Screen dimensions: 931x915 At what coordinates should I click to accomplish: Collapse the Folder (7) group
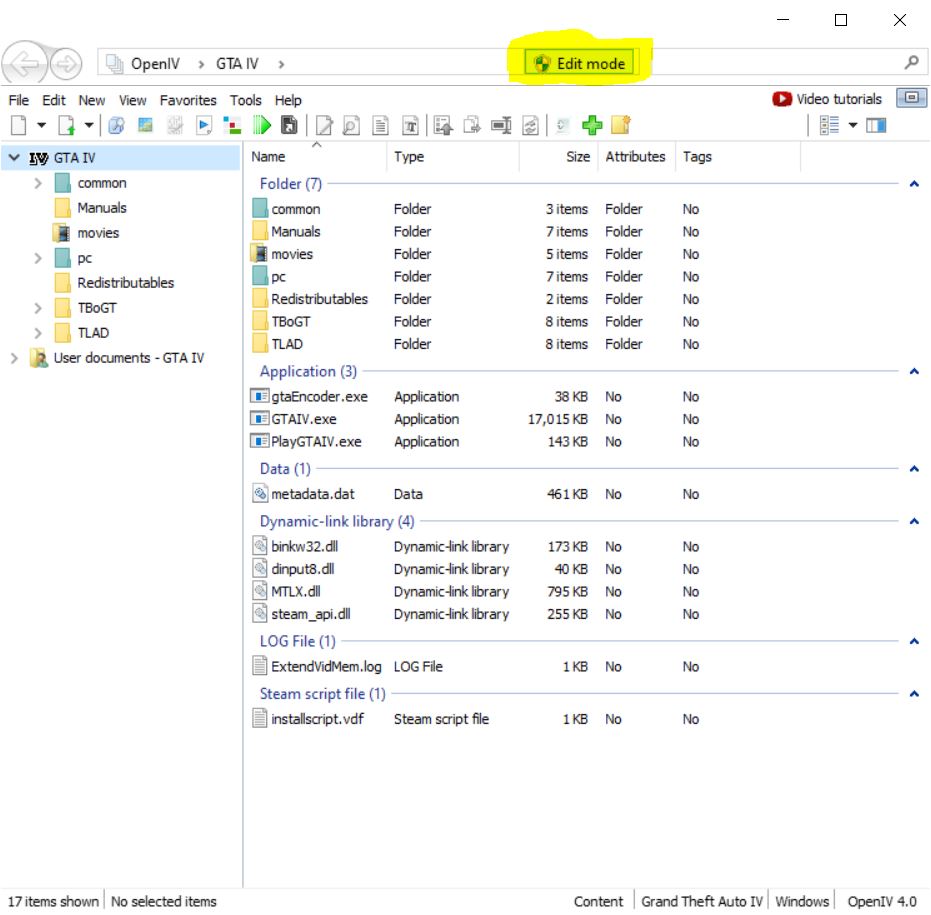pyautogui.click(x=914, y=184)
